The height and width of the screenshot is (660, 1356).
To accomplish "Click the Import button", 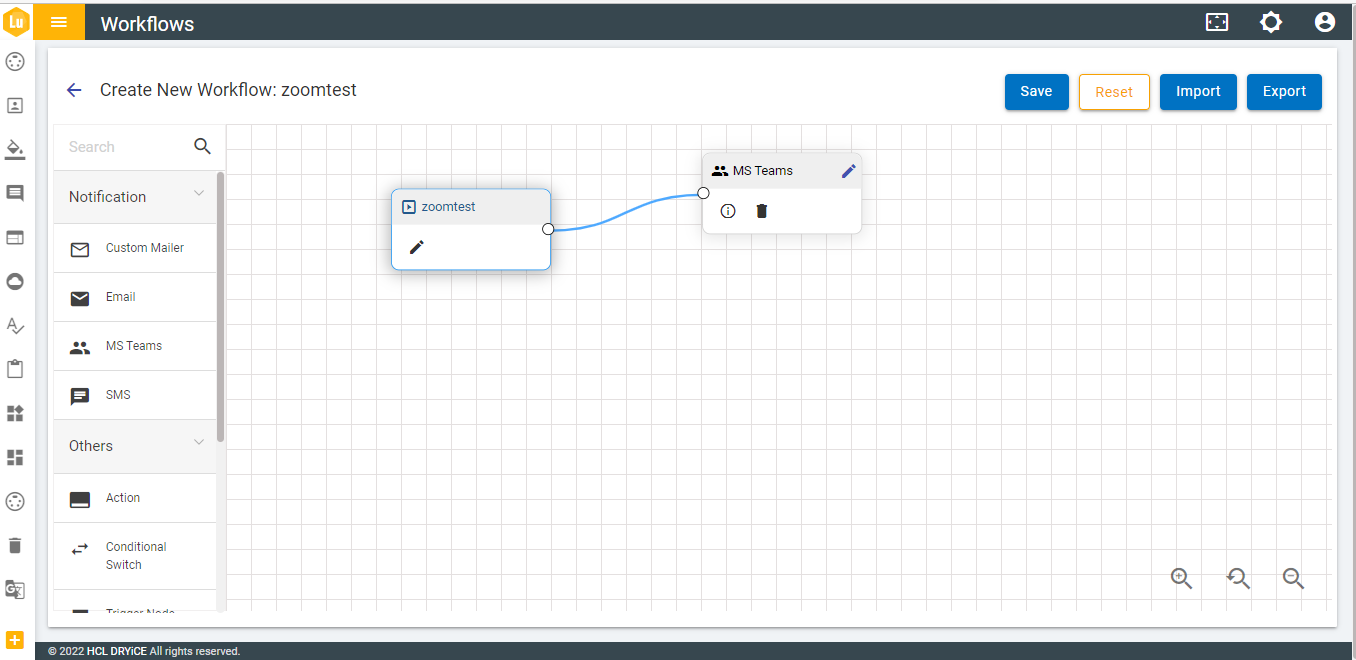I will click(1198, 92).
